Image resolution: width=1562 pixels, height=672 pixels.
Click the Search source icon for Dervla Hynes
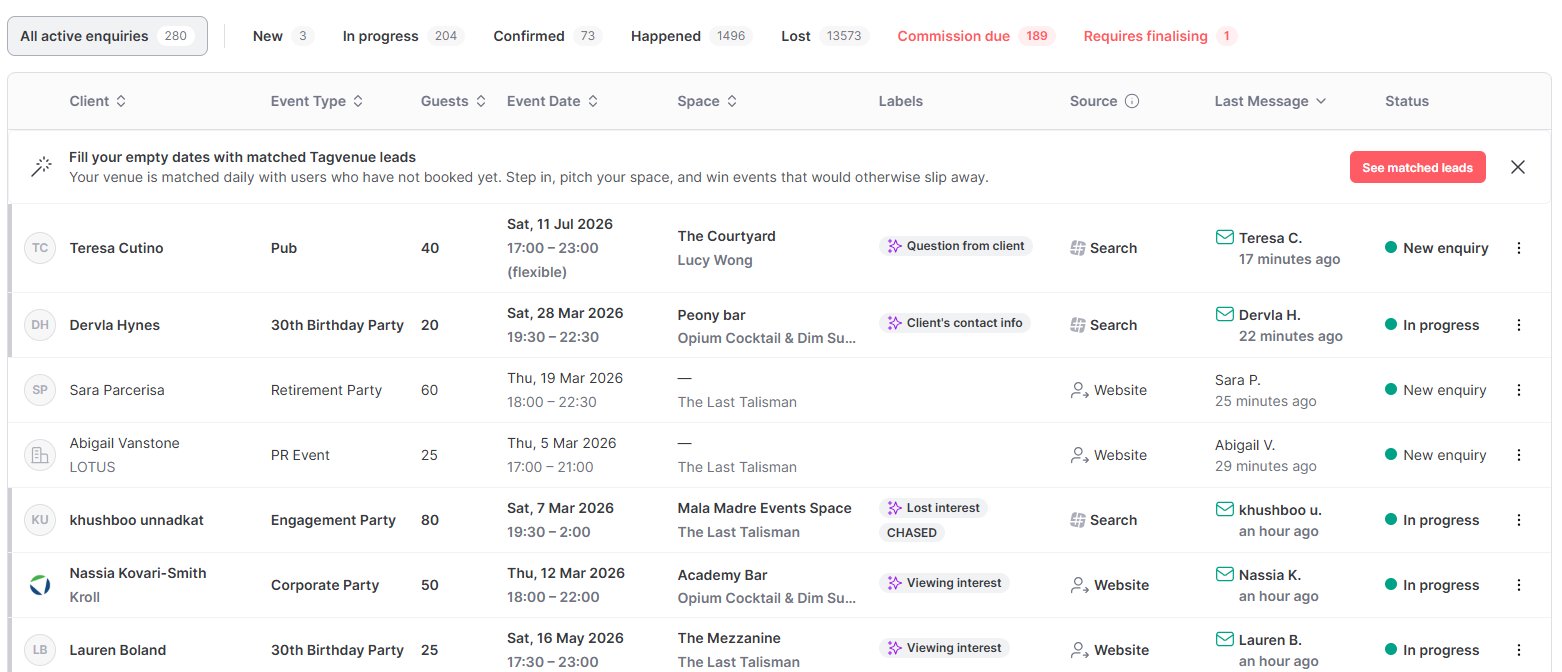[1078, 325]
